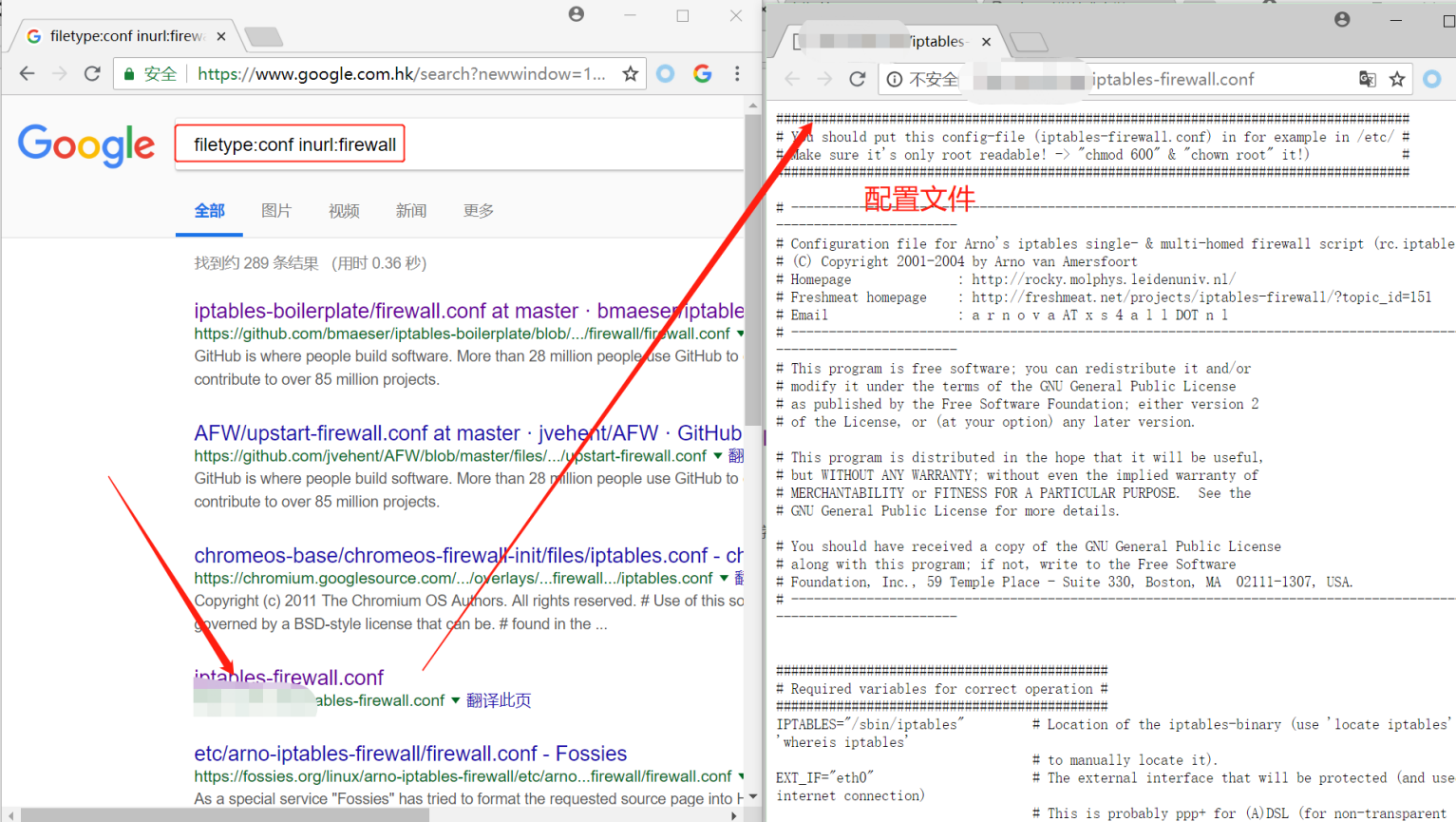This screenshot has height=822, width=1456.
Task: Expand dropdown arrow beside fossies.org URL
Action: pyautogui.click(x=741, y=776)
